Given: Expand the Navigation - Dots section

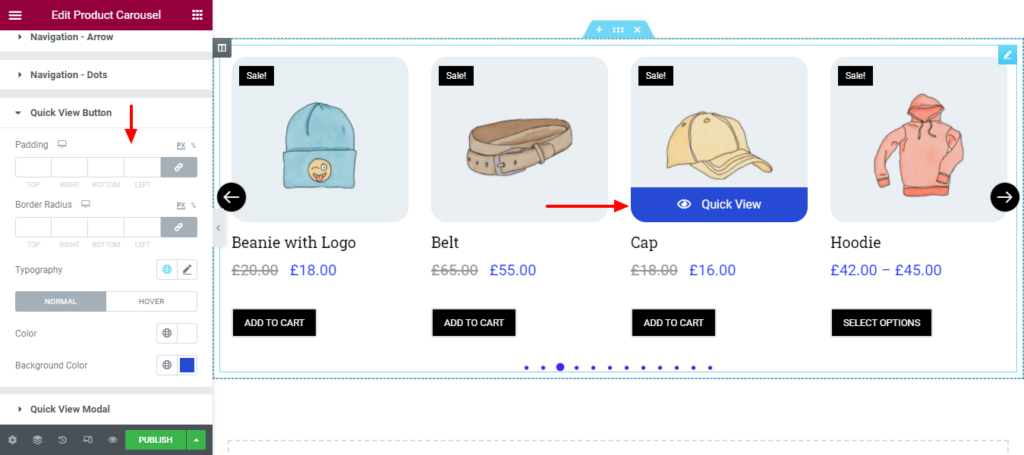Looking at the screenshot, I should coord(68,75).
